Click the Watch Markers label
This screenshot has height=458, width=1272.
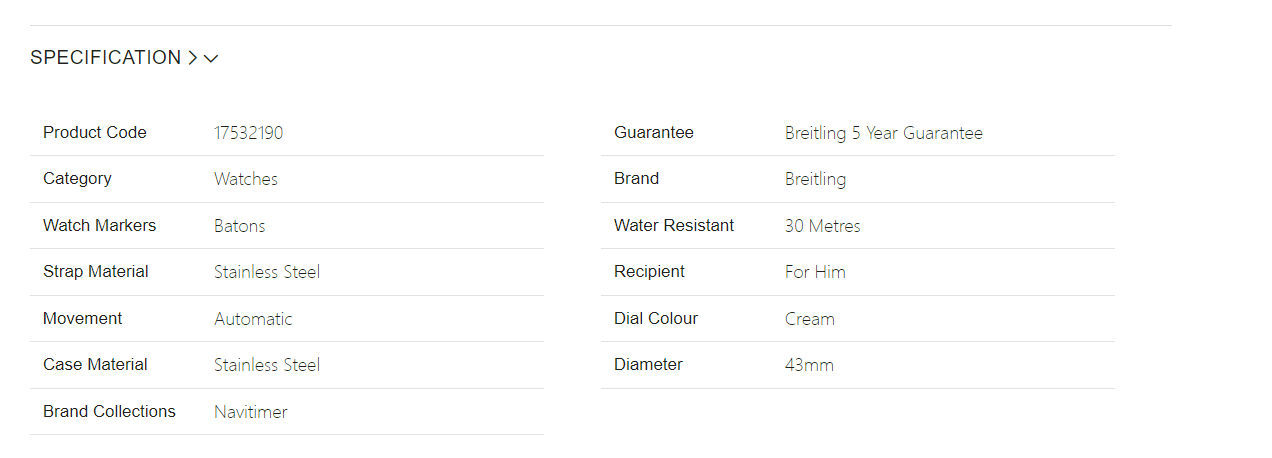point(100,226)
